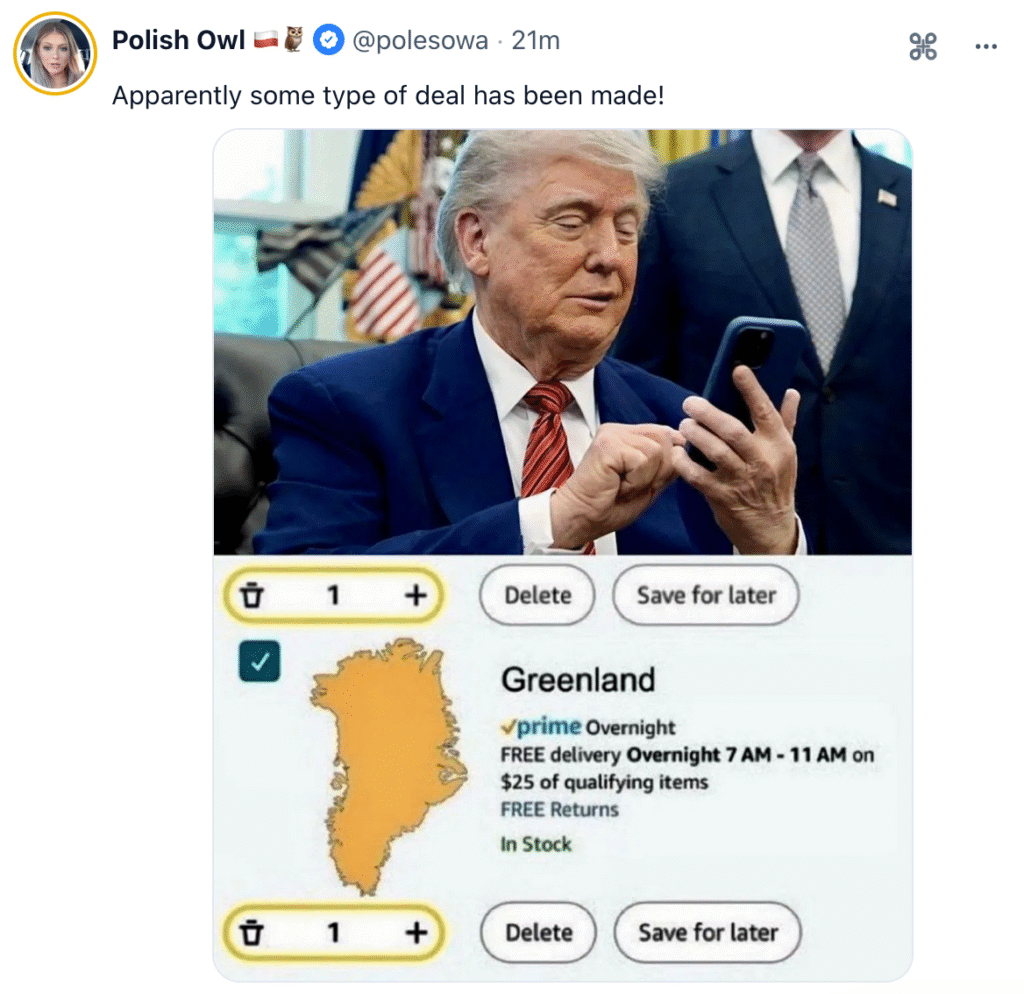
Task: Open the Greenland product title
Action: (x=578, y=680)
